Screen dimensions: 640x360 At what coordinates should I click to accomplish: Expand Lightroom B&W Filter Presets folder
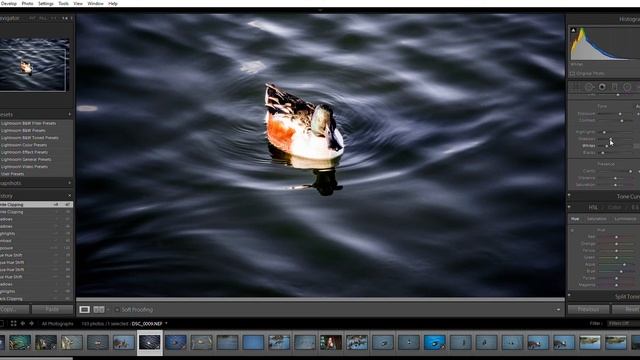[x=28, y=123]
